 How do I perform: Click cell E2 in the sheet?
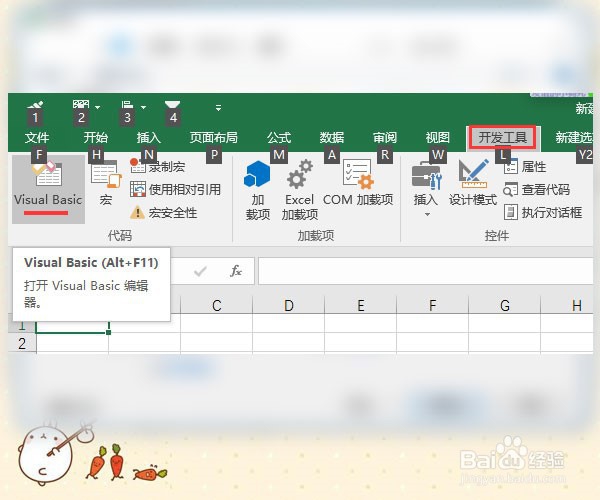pyautogui.click(x=360, y=342)
